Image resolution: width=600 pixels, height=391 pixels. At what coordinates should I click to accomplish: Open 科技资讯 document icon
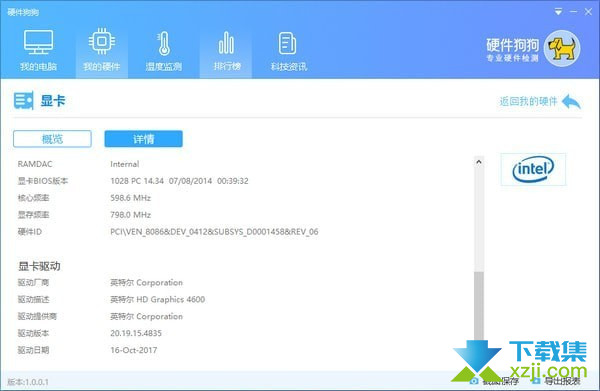pyautogui.click(x=287, y=43)
